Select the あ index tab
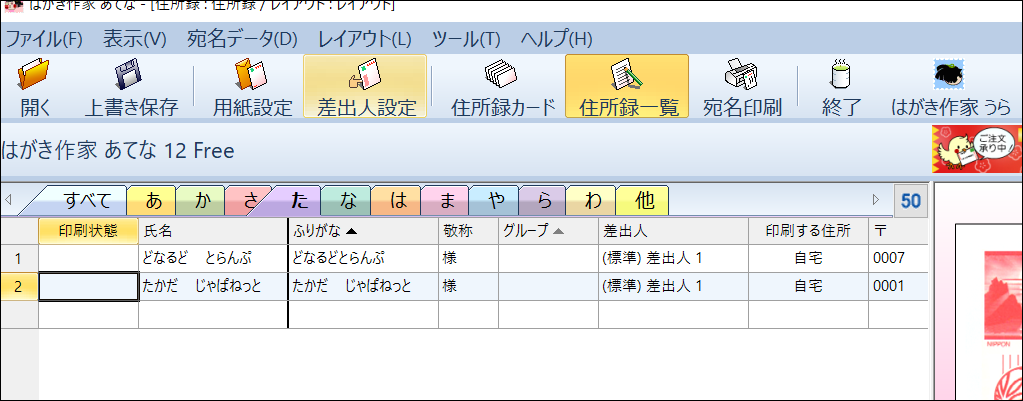The image size is (1023, 401). tap(153, 201)
